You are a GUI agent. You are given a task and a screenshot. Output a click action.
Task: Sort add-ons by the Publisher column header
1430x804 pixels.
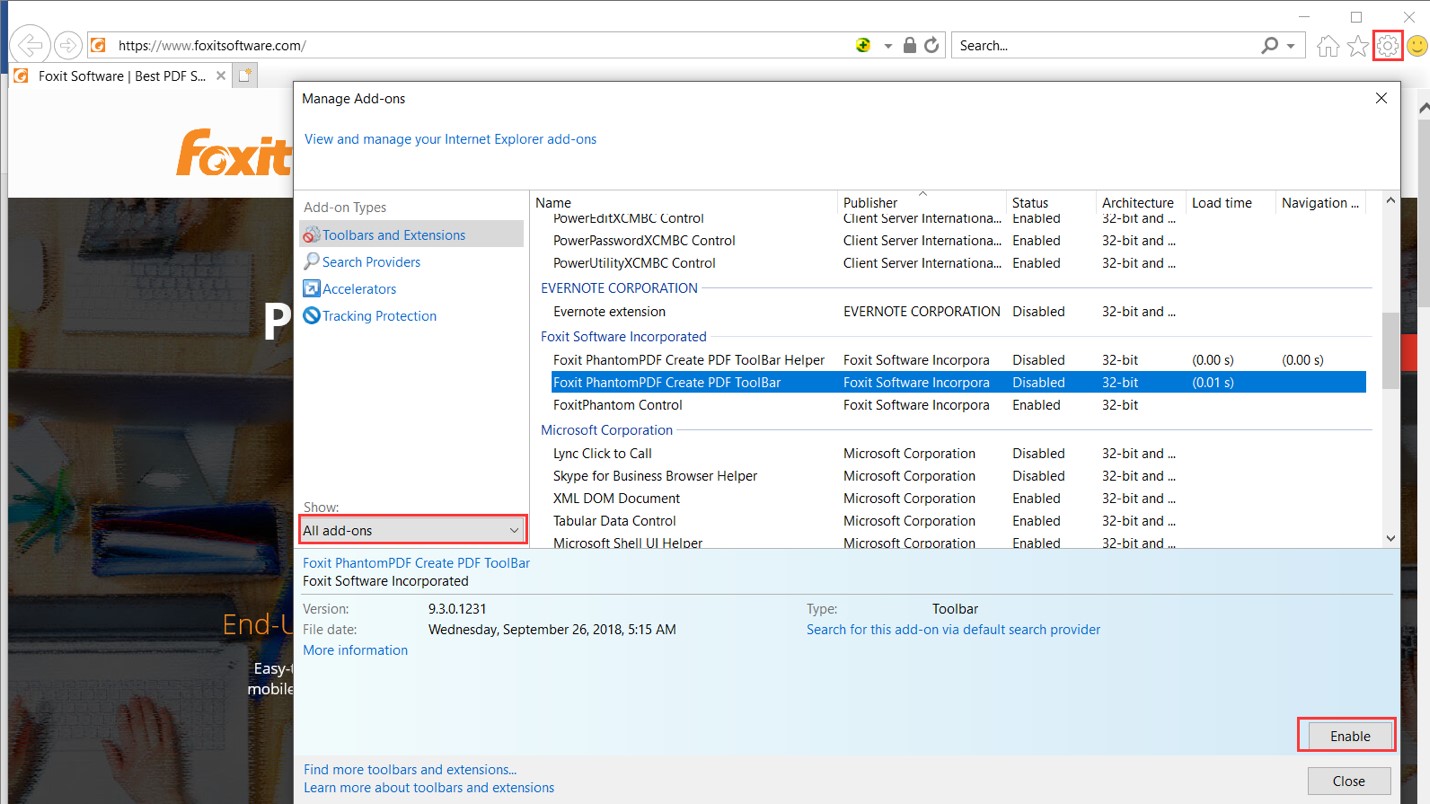[921, 202]
